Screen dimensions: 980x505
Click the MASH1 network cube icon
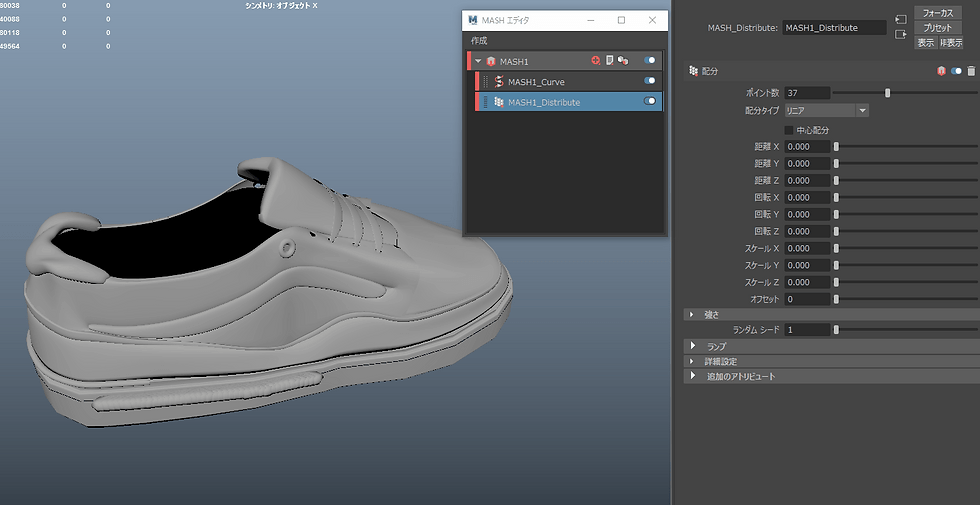[491, 61]
